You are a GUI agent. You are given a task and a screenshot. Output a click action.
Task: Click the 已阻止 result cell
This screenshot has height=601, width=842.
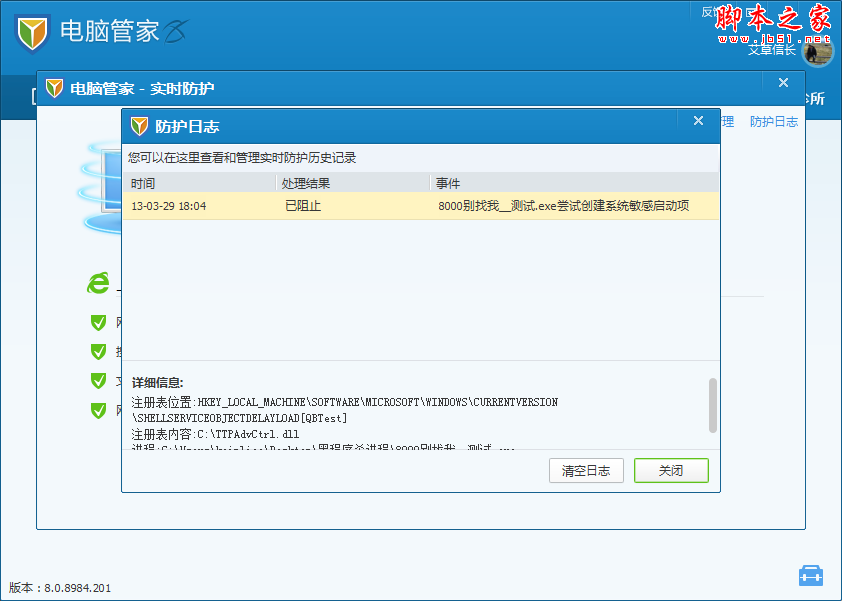pos(303,206)
